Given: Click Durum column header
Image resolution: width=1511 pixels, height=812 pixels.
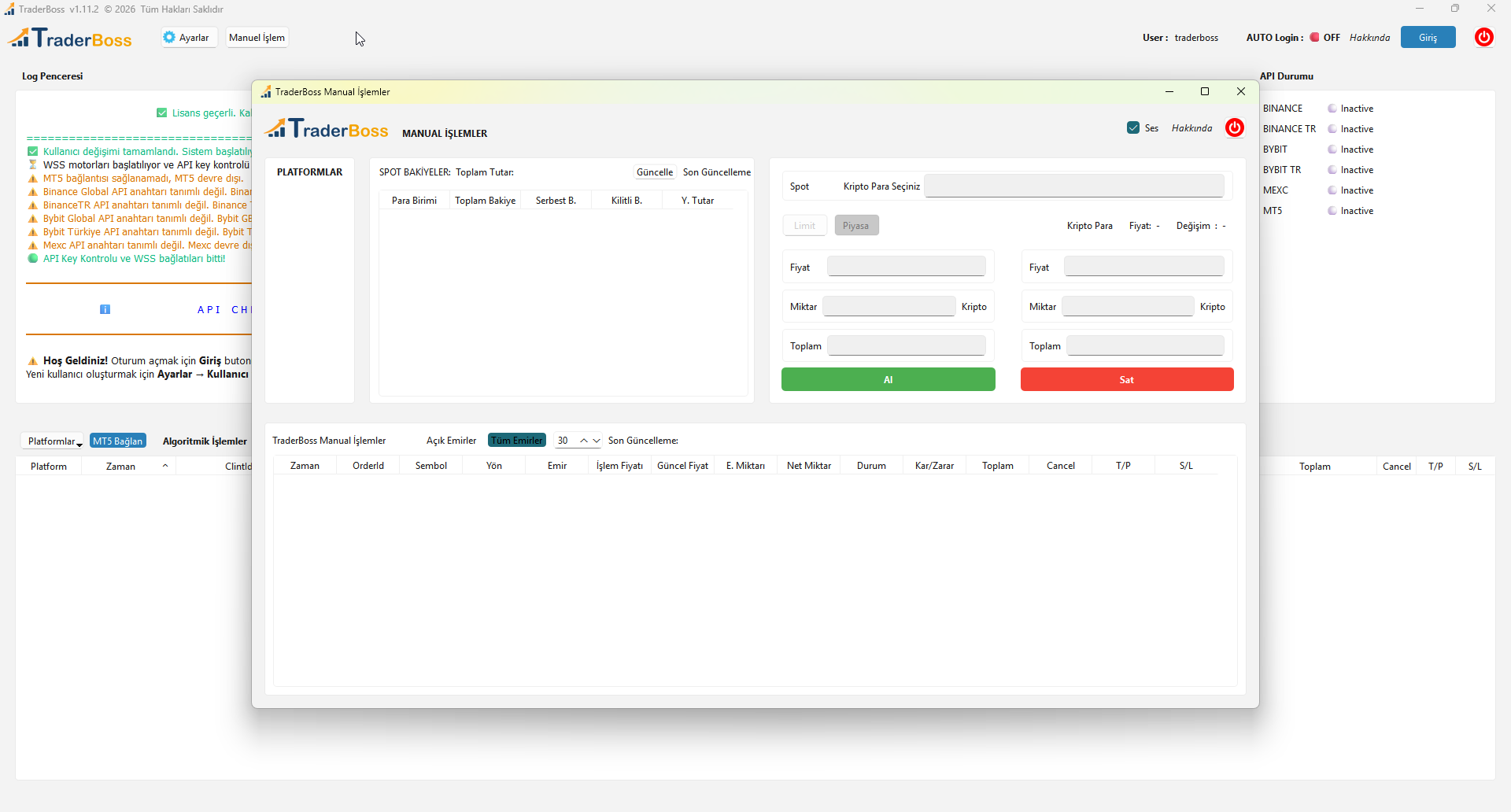Looking at the screenshot, I should pyautogui.click(x=871, y=466).
